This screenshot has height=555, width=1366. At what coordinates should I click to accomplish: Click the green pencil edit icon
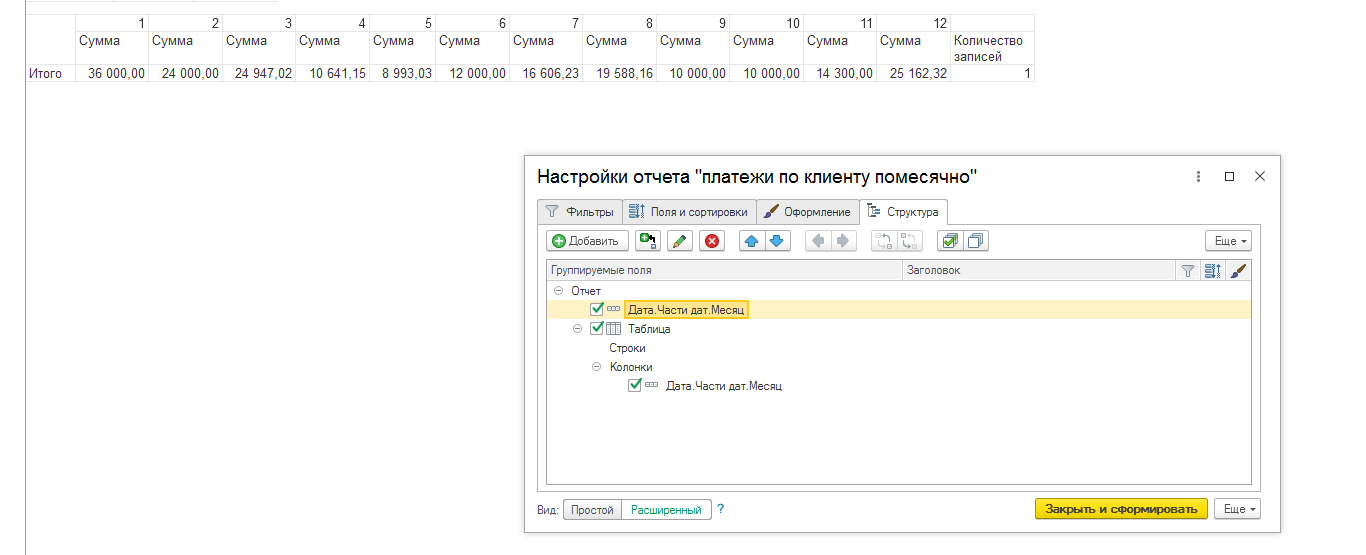(x=679, y=240)
